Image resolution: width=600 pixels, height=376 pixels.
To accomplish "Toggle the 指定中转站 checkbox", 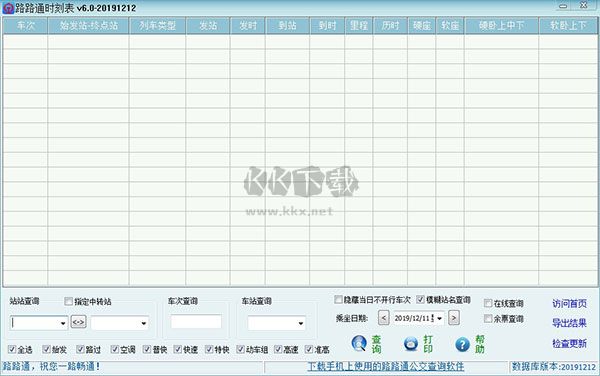I will pyautogui.click(x=68, y=301).
